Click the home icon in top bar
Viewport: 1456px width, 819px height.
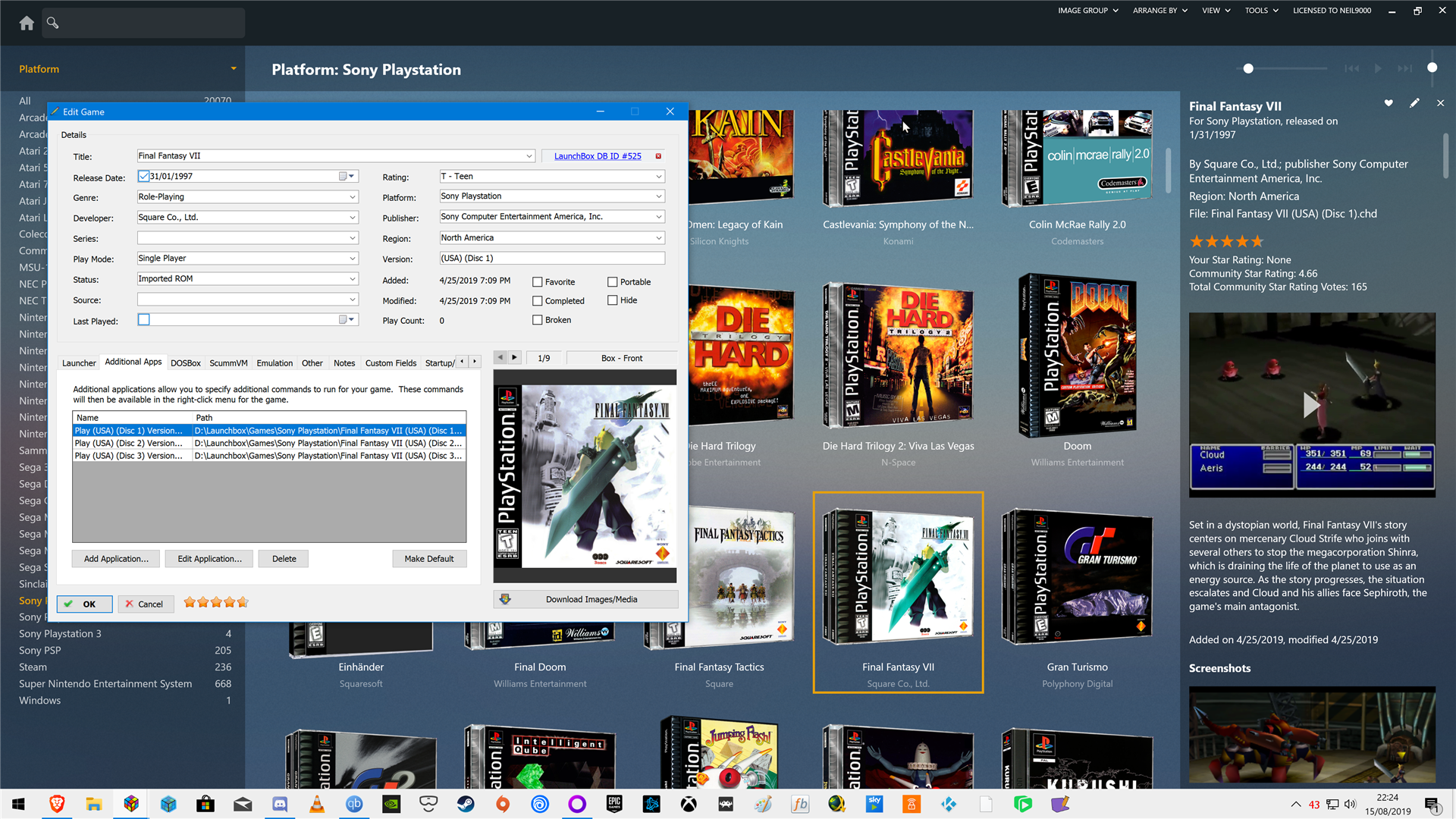click(x=27, y=23)
